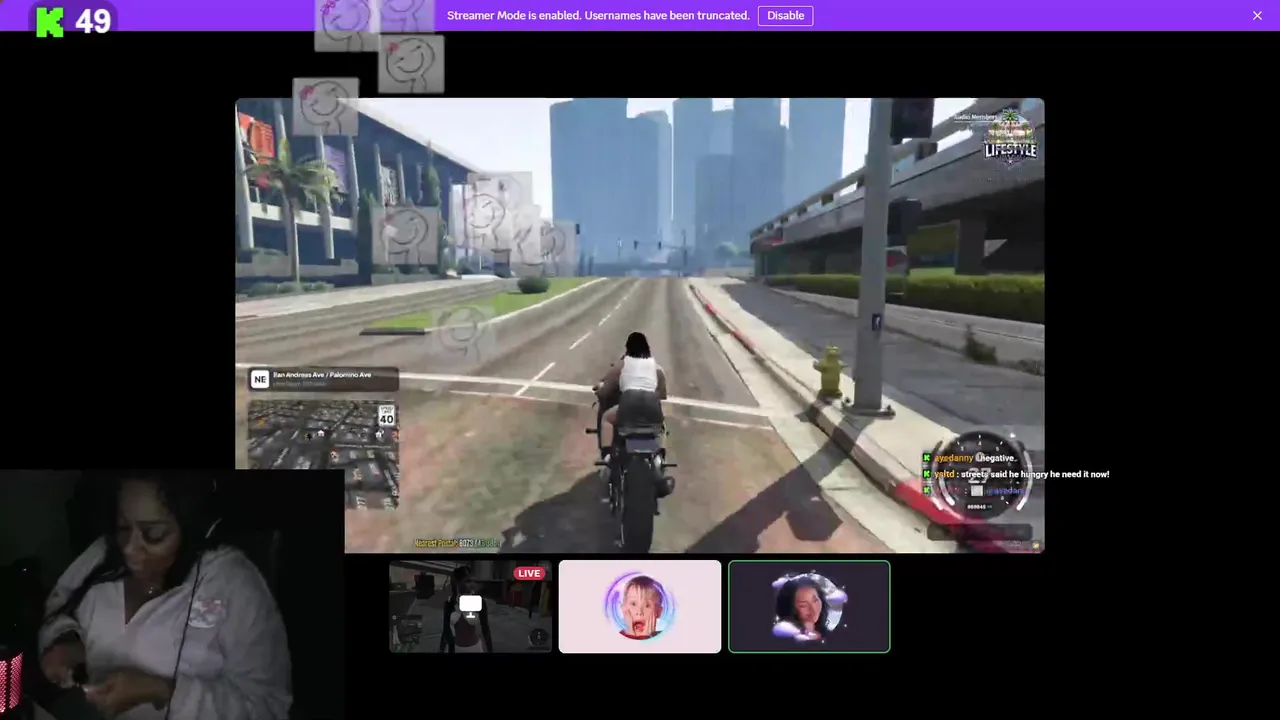Click the San Andreas Ave street label

[x=322, y=375]
